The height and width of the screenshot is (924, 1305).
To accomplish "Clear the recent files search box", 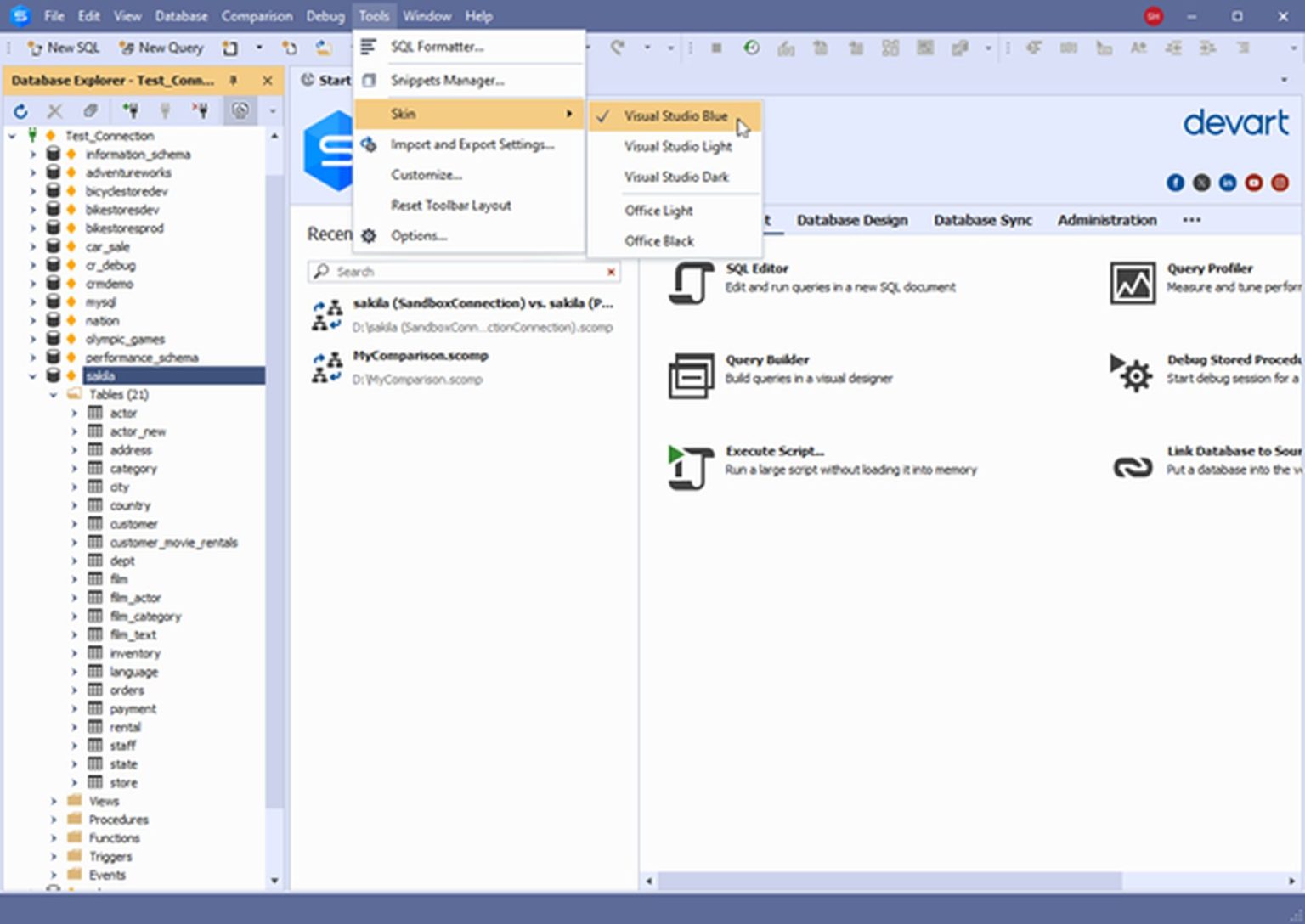I will pos(611,272).
